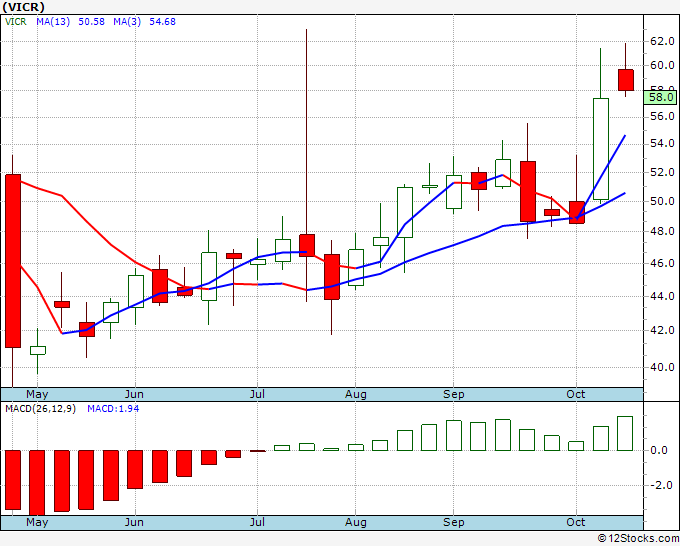Click the final green MACD histogram bar
680x546 pixels.
(625, 433)
